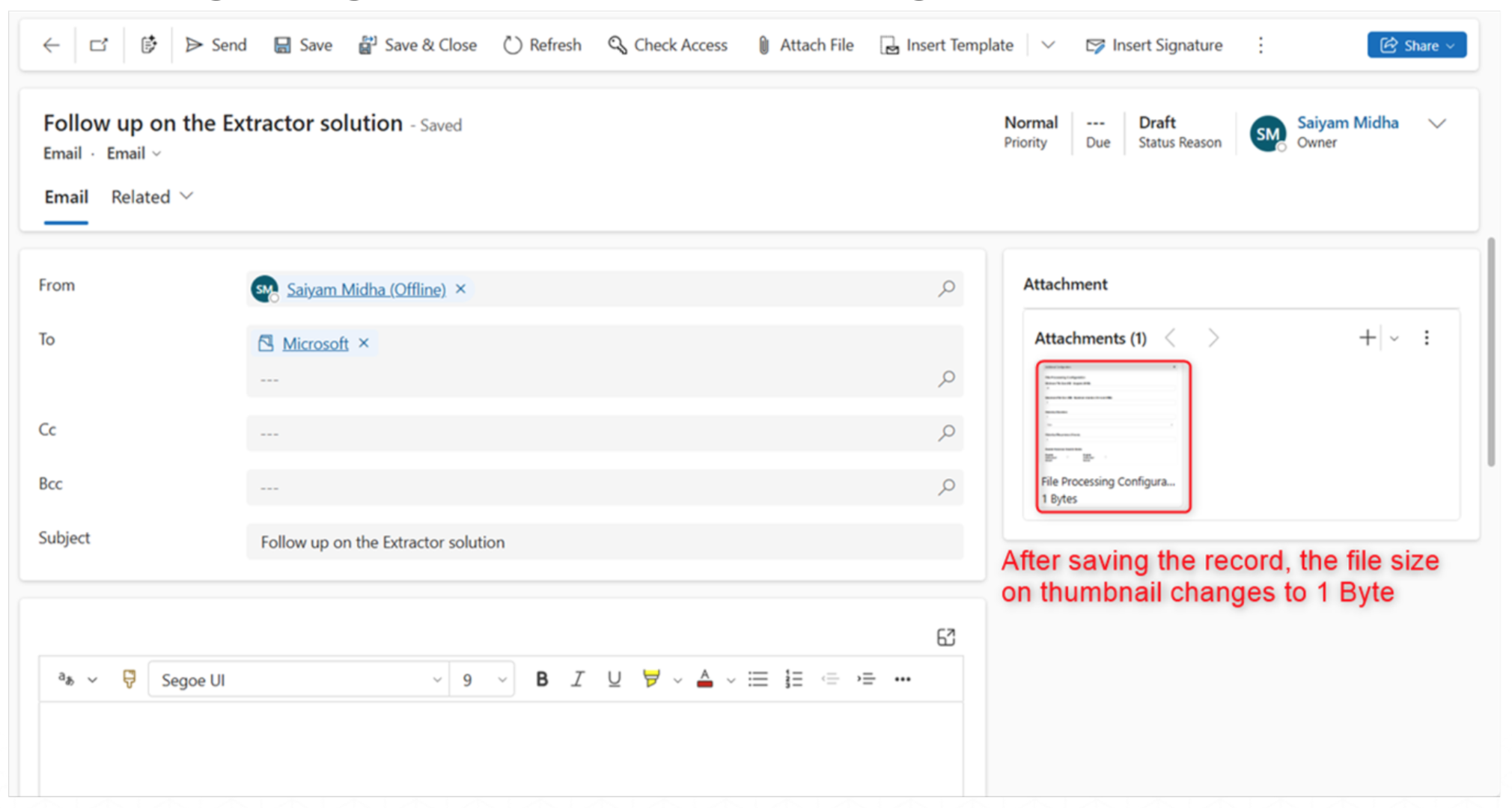The width and height of the screenshot is (1512, 808).
Task: Click the back arrow icon
Action: (x=51, y=46)
